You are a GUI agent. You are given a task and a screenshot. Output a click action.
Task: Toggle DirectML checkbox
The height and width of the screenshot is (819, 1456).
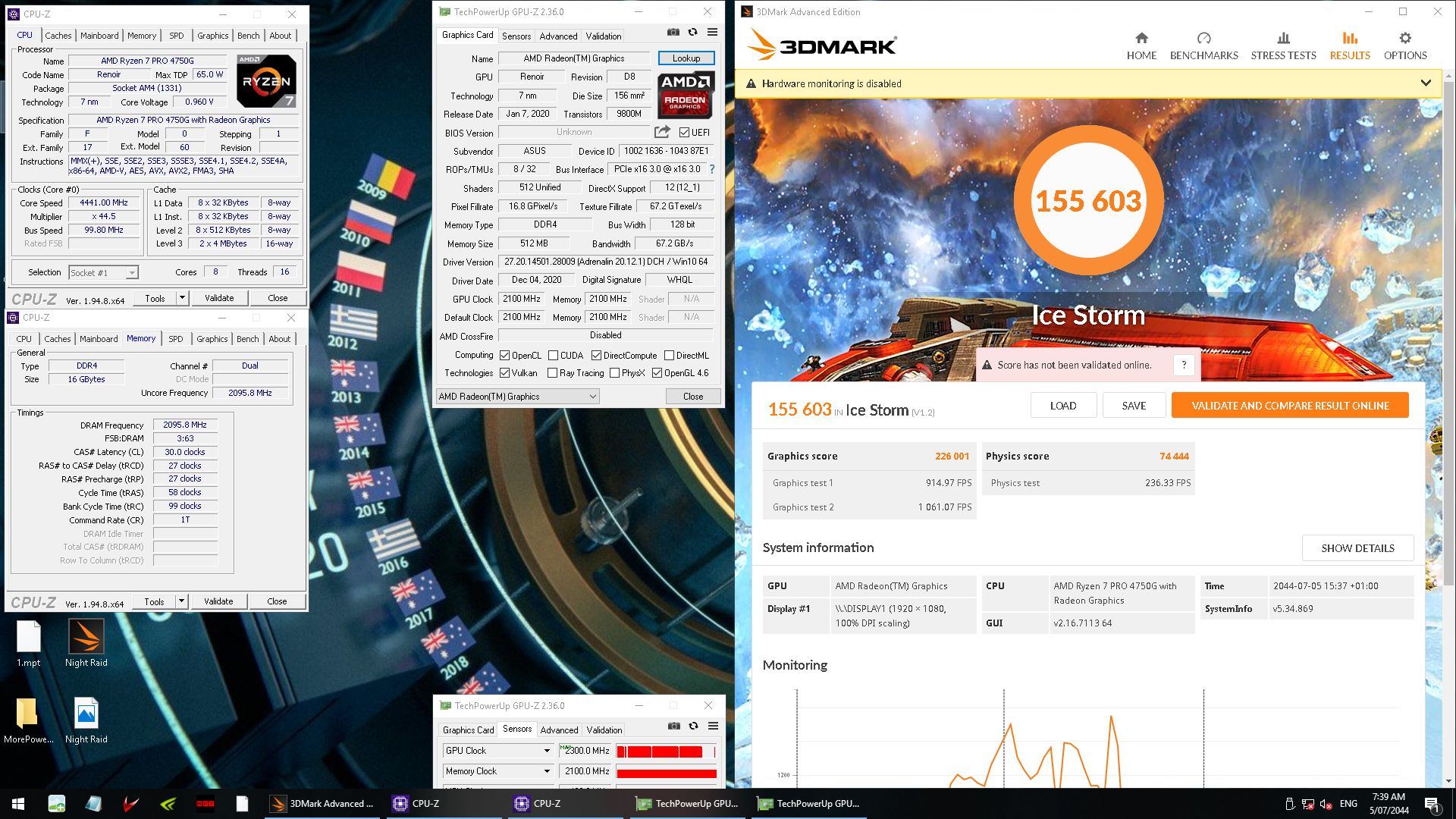[x=669, y=356]
